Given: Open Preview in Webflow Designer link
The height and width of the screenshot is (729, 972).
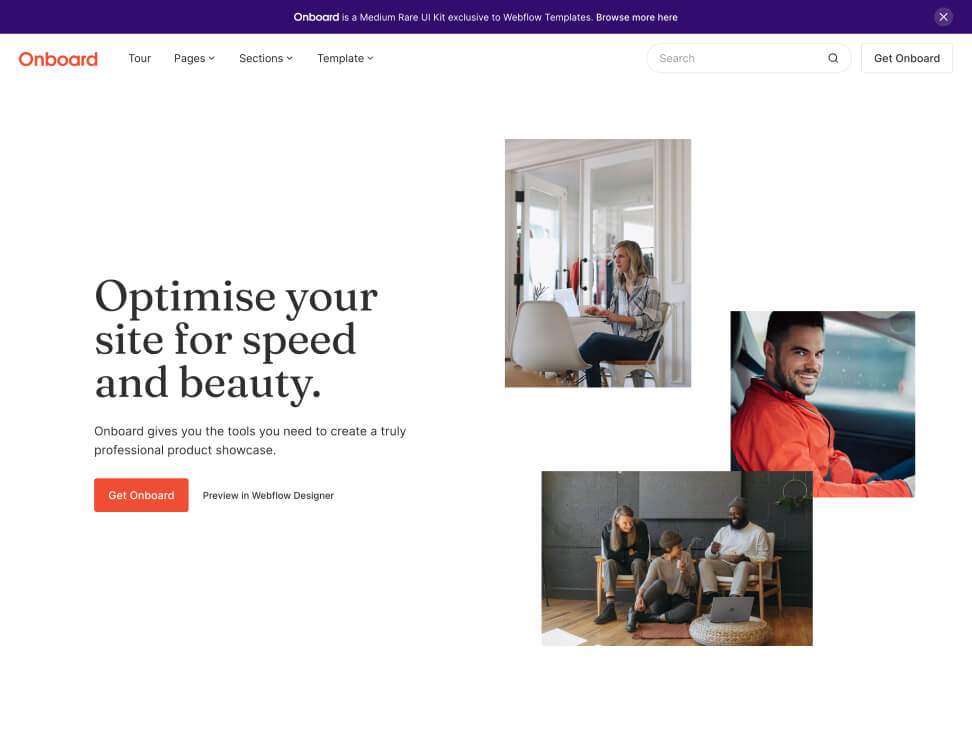Looking at the screenshot, I should (x=268, y=495).
